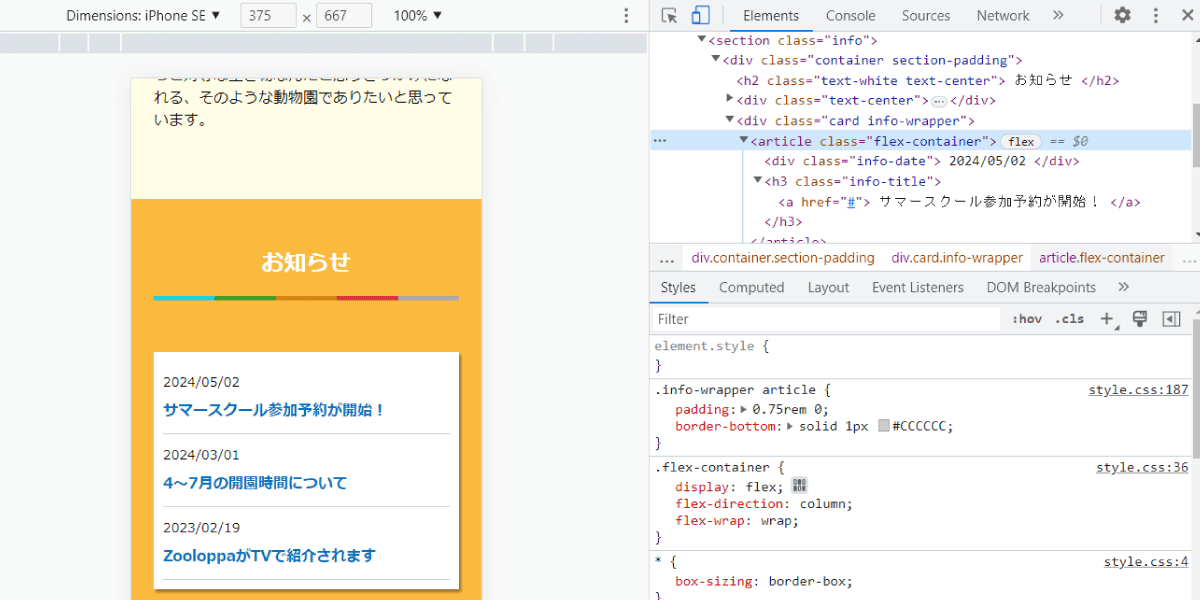Image resolution: width=1200 pixels, height=600 pixels.
Task: Click the 4〜7月の開園時間について news link
Action: click(255, 483)
